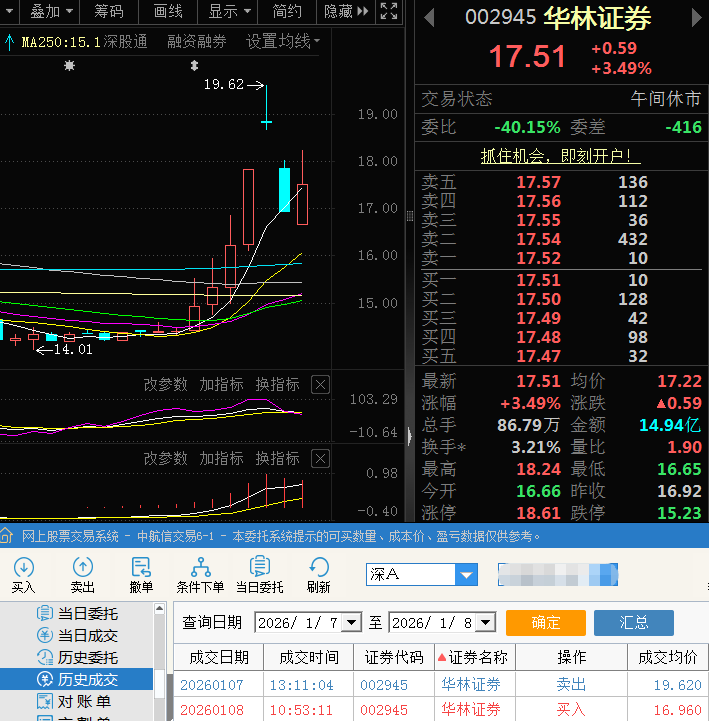The height and width of the screenshot is (721, 709).
Task: Click the panel splitter handle beside chart
Action: pos(410,216)
